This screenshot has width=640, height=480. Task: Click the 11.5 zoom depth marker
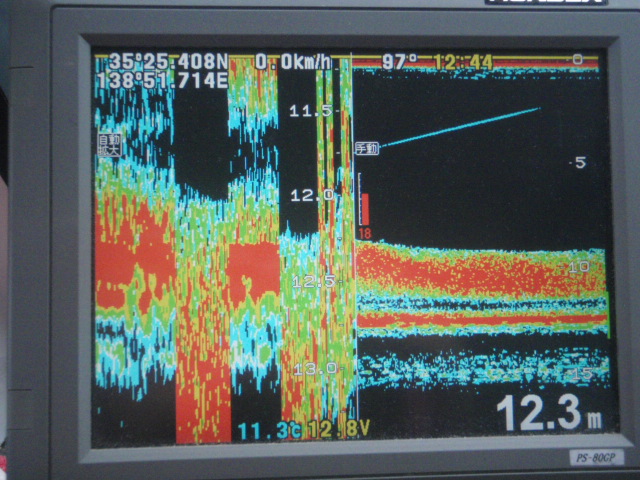tap(310, 110)
